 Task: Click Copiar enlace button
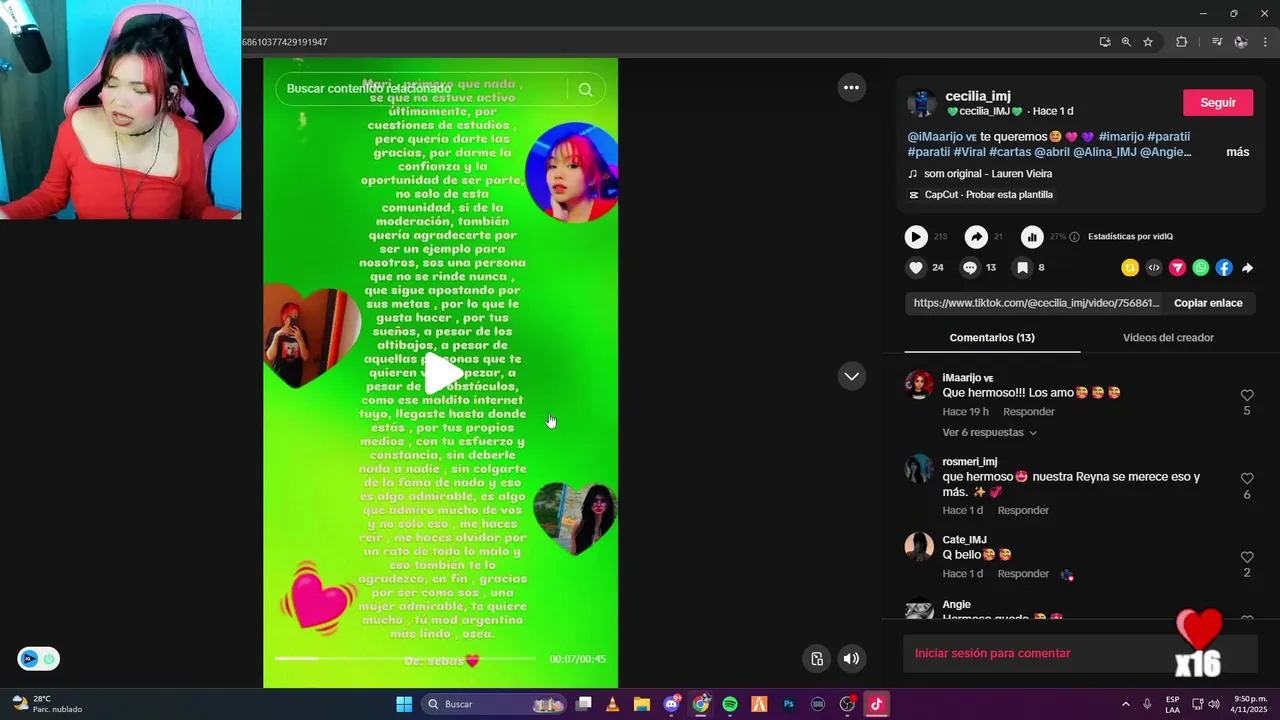(x=1208, y=303)
